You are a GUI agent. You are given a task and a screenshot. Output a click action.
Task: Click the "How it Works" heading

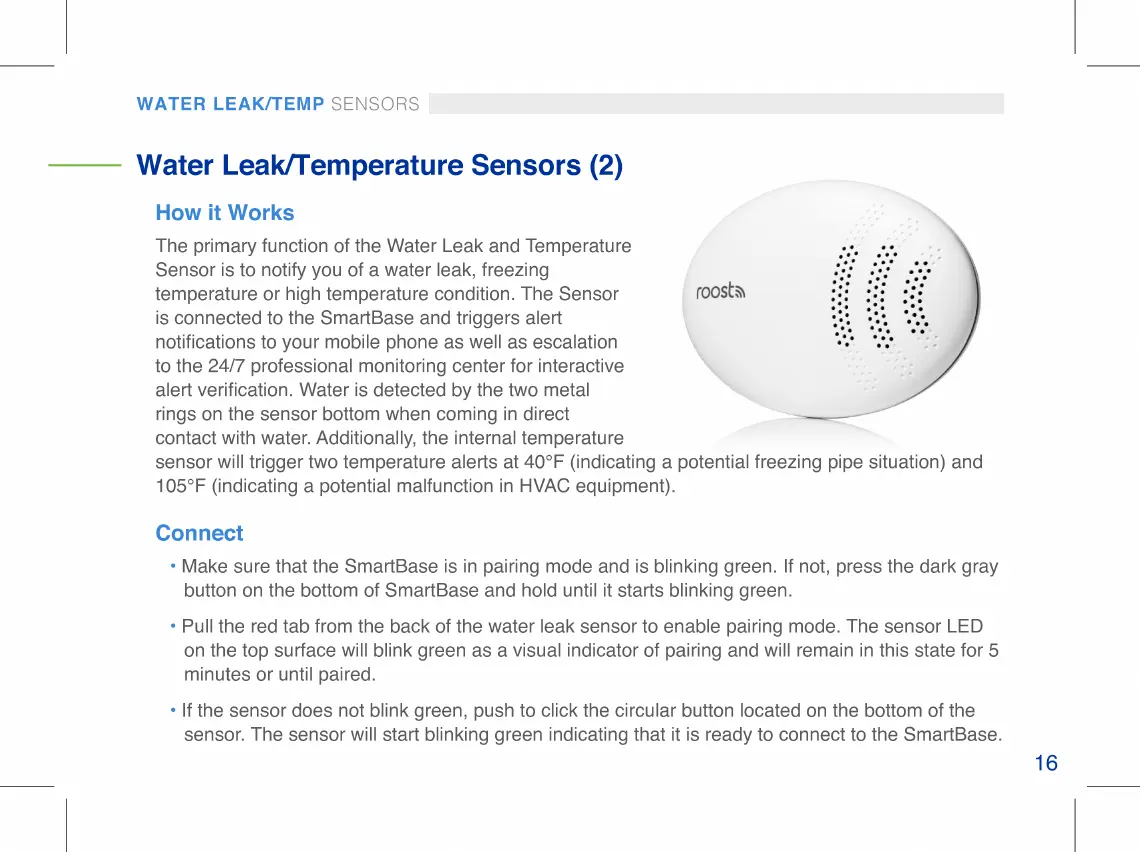point(225,213)
